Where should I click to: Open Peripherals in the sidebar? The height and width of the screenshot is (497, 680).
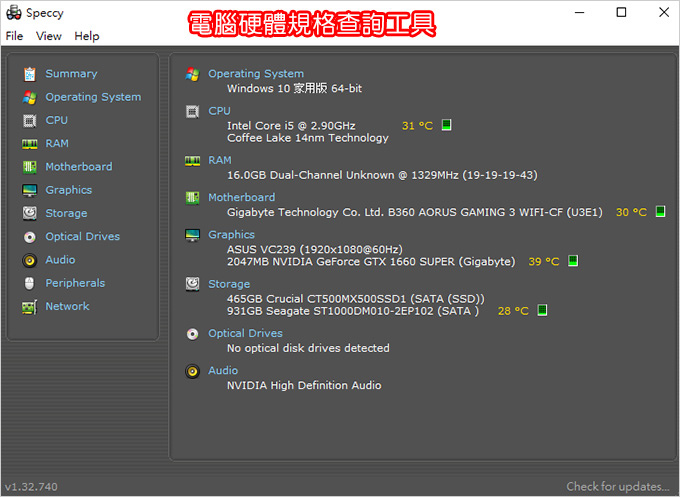click(75, 283)
